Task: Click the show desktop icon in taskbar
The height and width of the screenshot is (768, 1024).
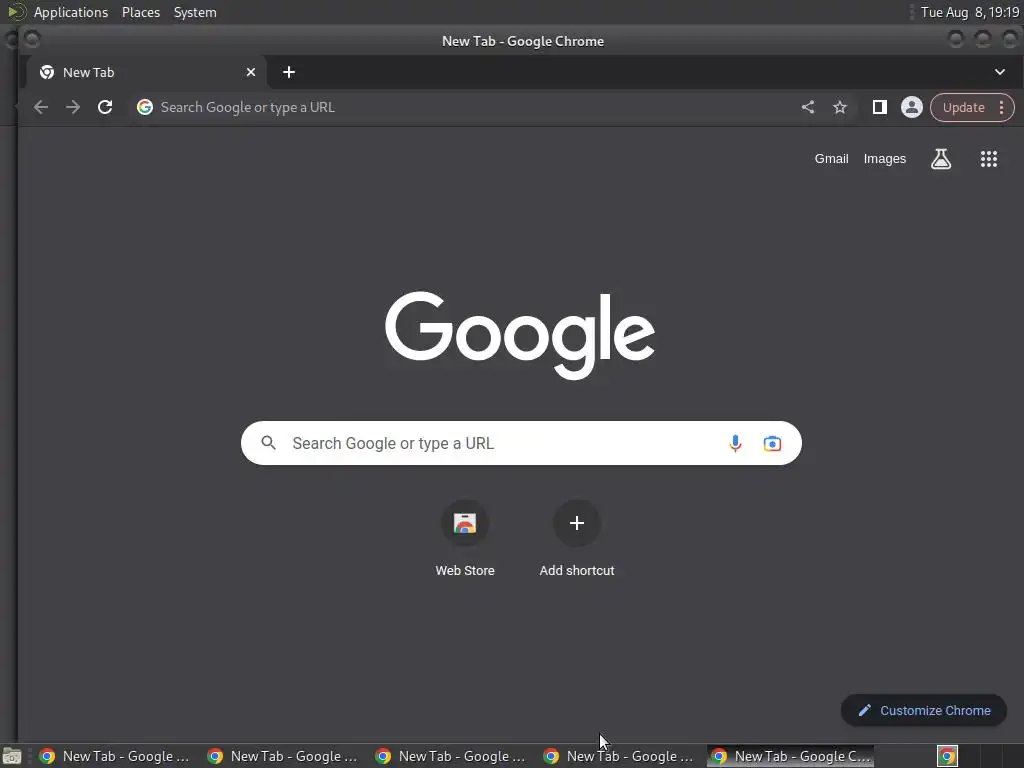Action: tap(12, 756)
